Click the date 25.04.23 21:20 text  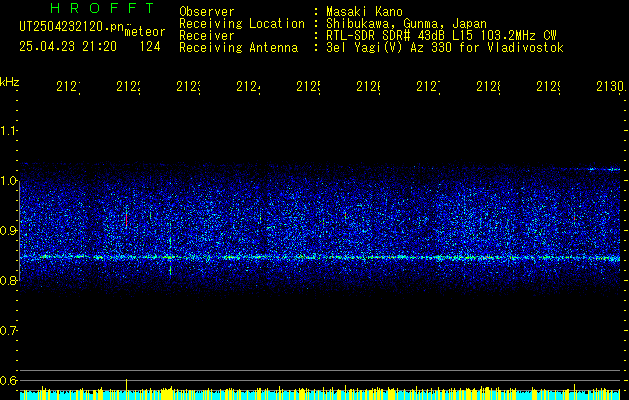(68, 47)
